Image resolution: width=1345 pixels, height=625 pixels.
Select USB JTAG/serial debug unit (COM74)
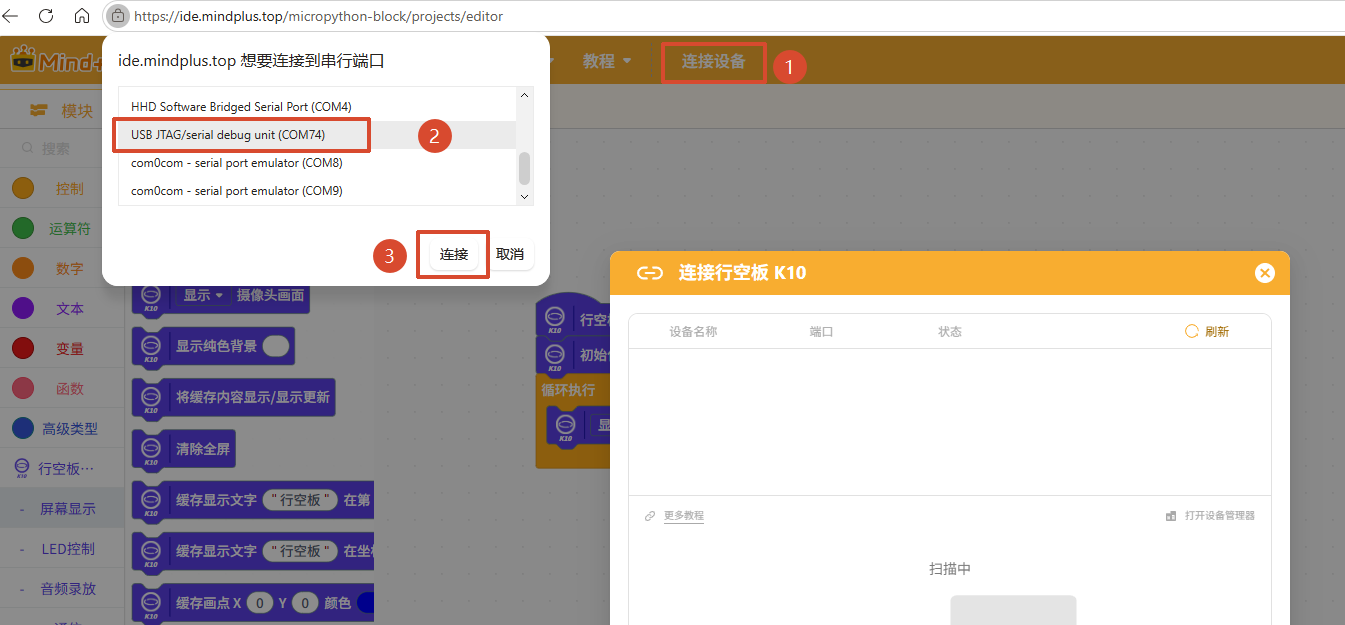[x=317, y=135]
